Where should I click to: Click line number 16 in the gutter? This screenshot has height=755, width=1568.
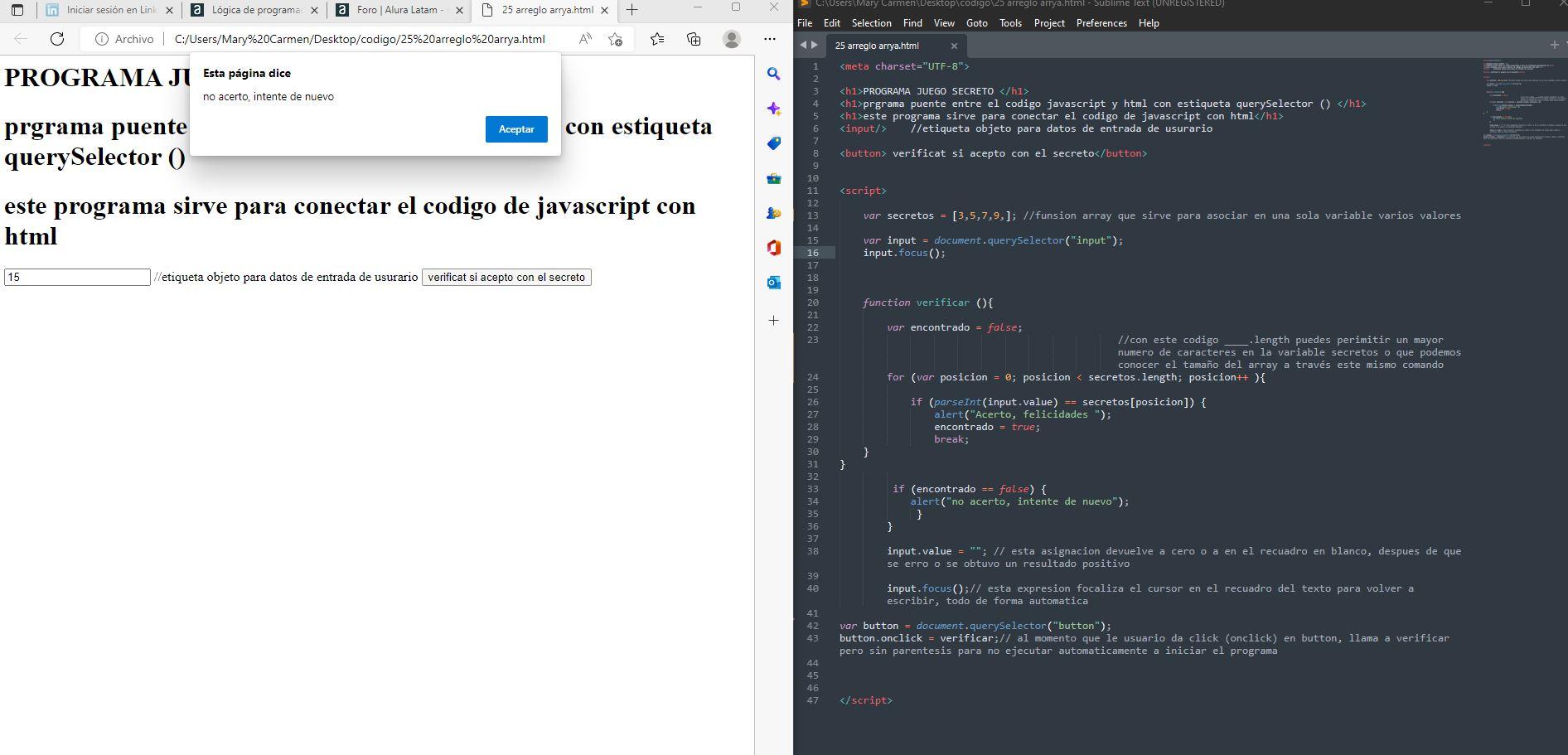tap(813, 253)
